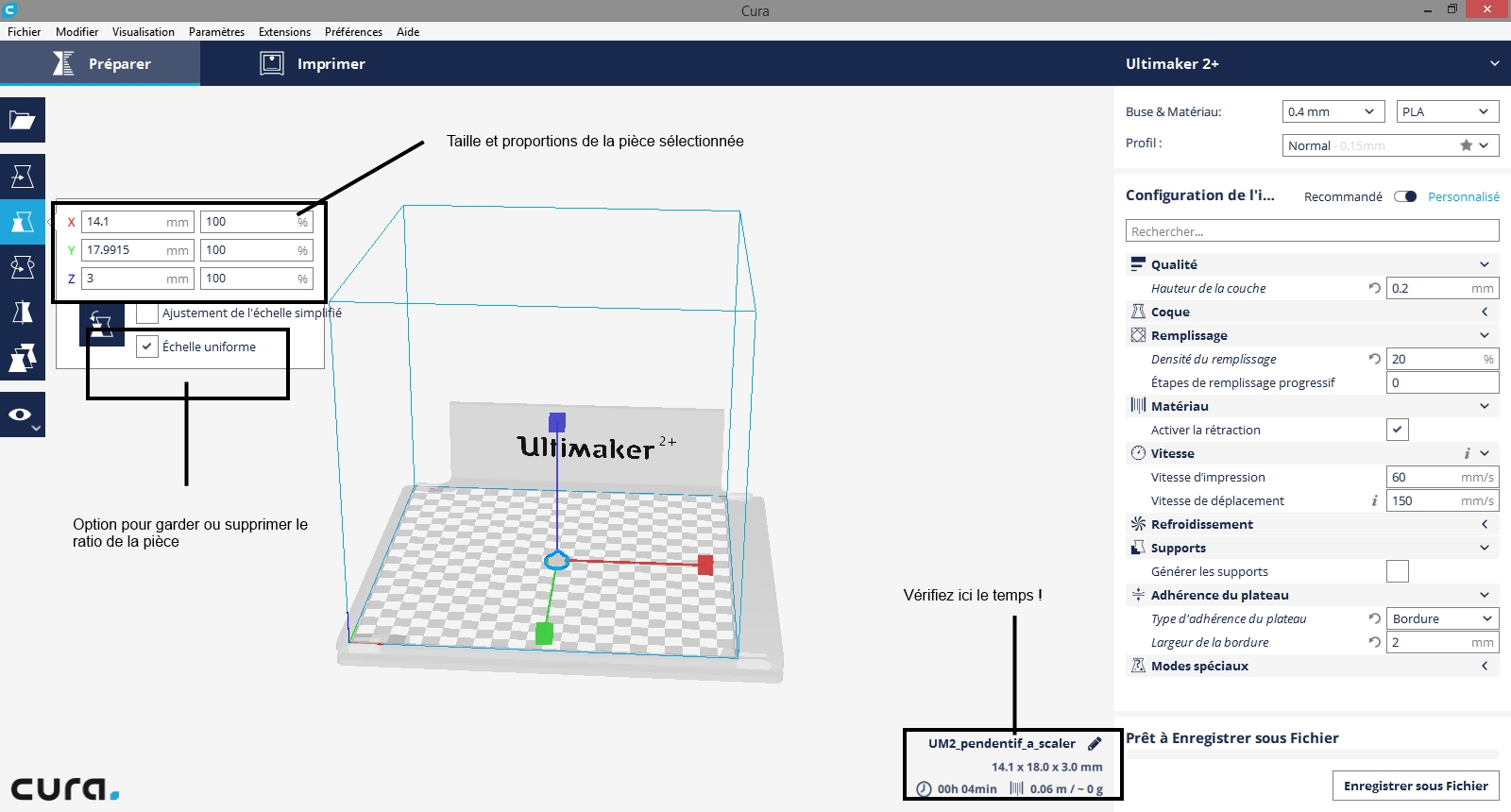
Task: Click the Personnalisé link
Action: pyautogui.click(x=1463, y=196)
